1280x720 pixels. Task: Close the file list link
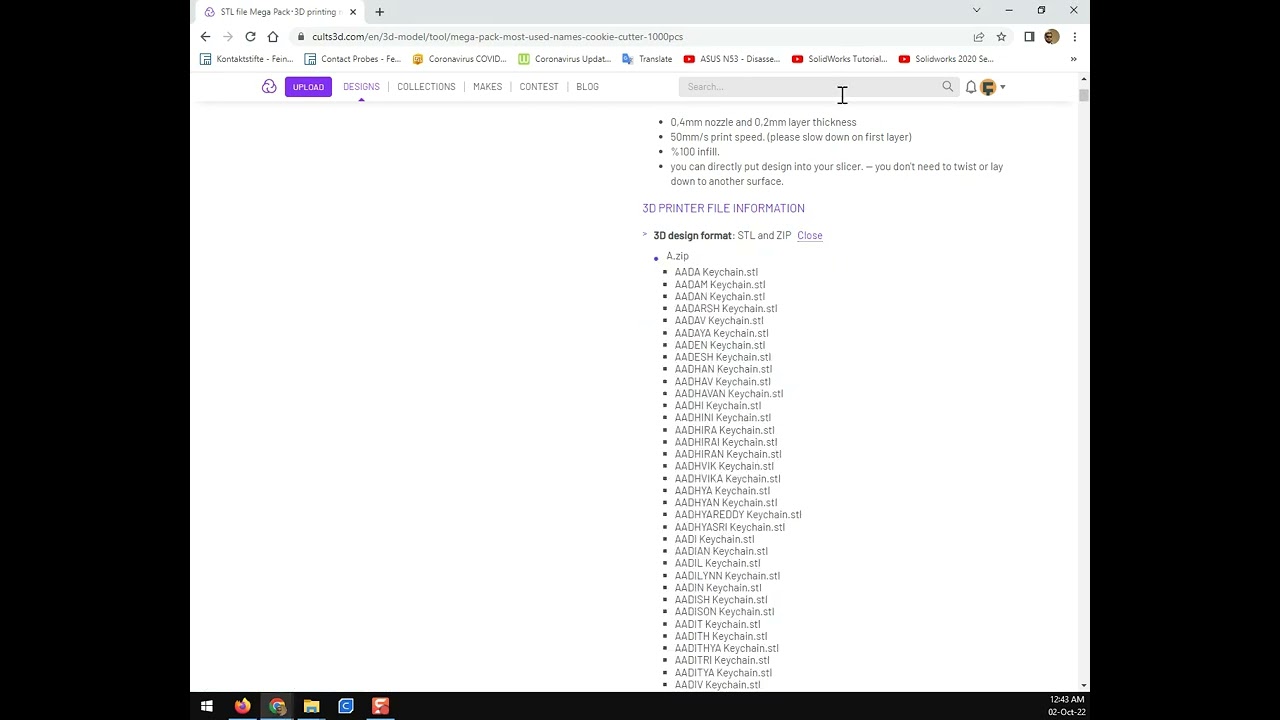(810, 236)
